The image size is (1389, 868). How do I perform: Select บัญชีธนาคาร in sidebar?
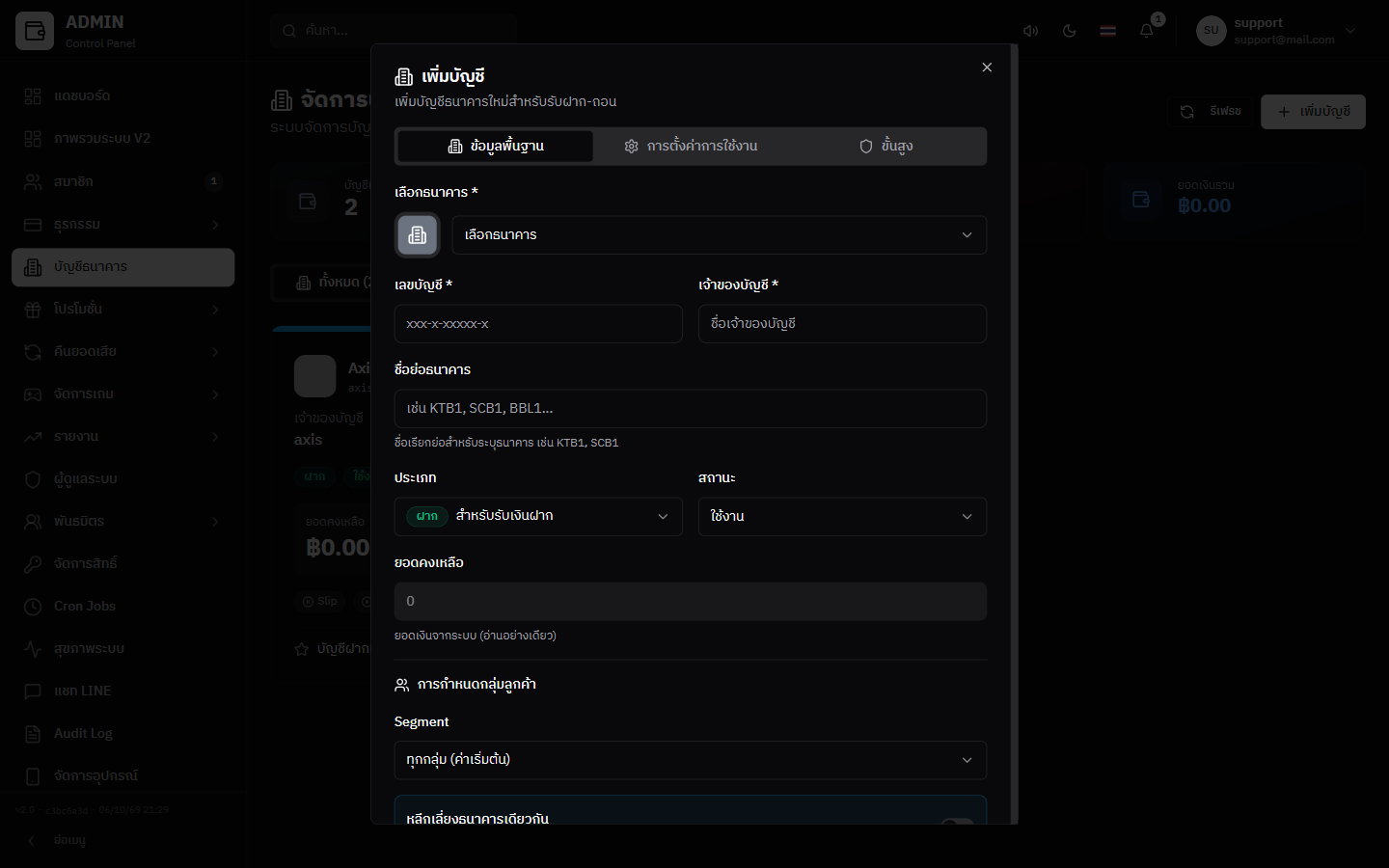click(x=123, y=267)
